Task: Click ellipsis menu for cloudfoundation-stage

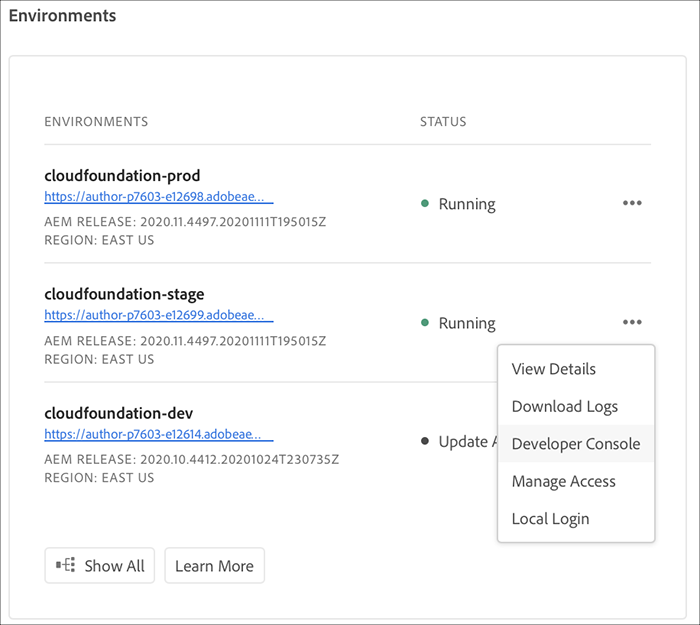Action: coord(631,322)
